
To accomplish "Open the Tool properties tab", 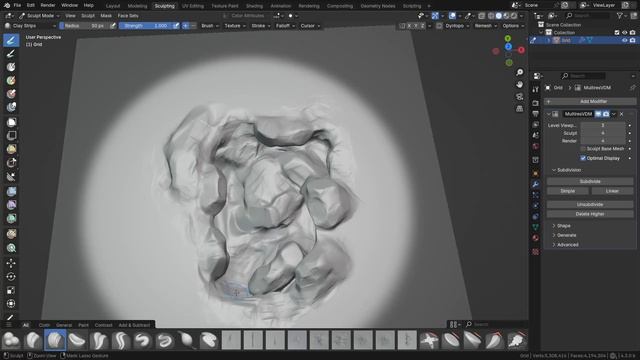I will tap(536, 89).
